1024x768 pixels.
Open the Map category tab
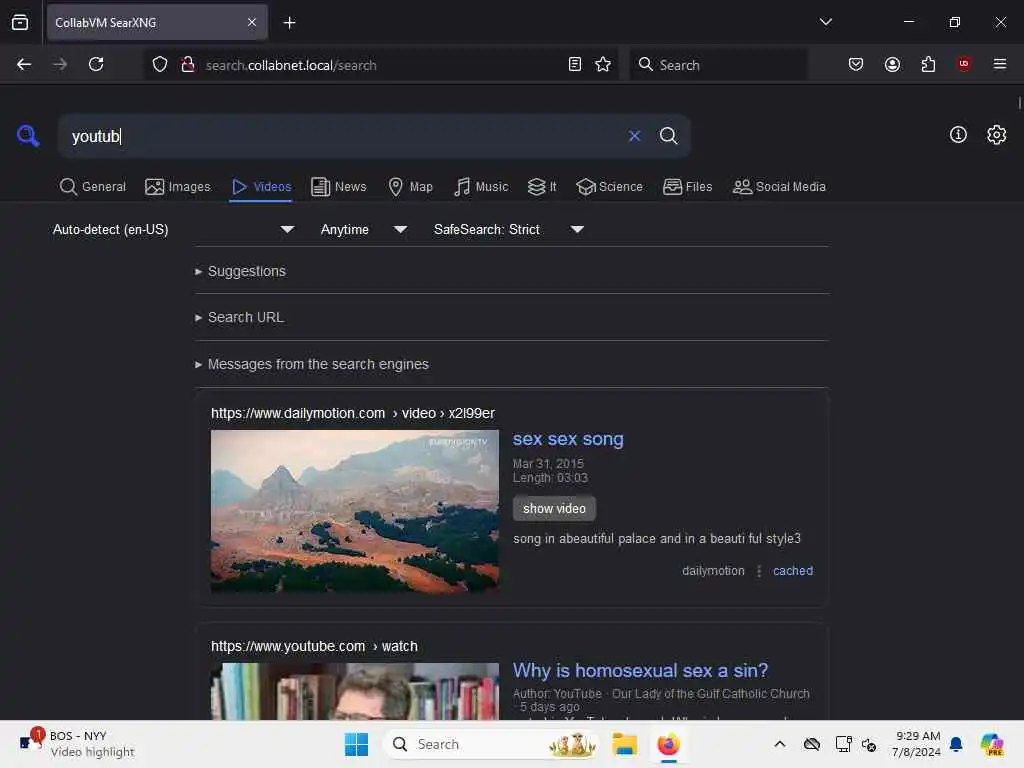(410, 187)
